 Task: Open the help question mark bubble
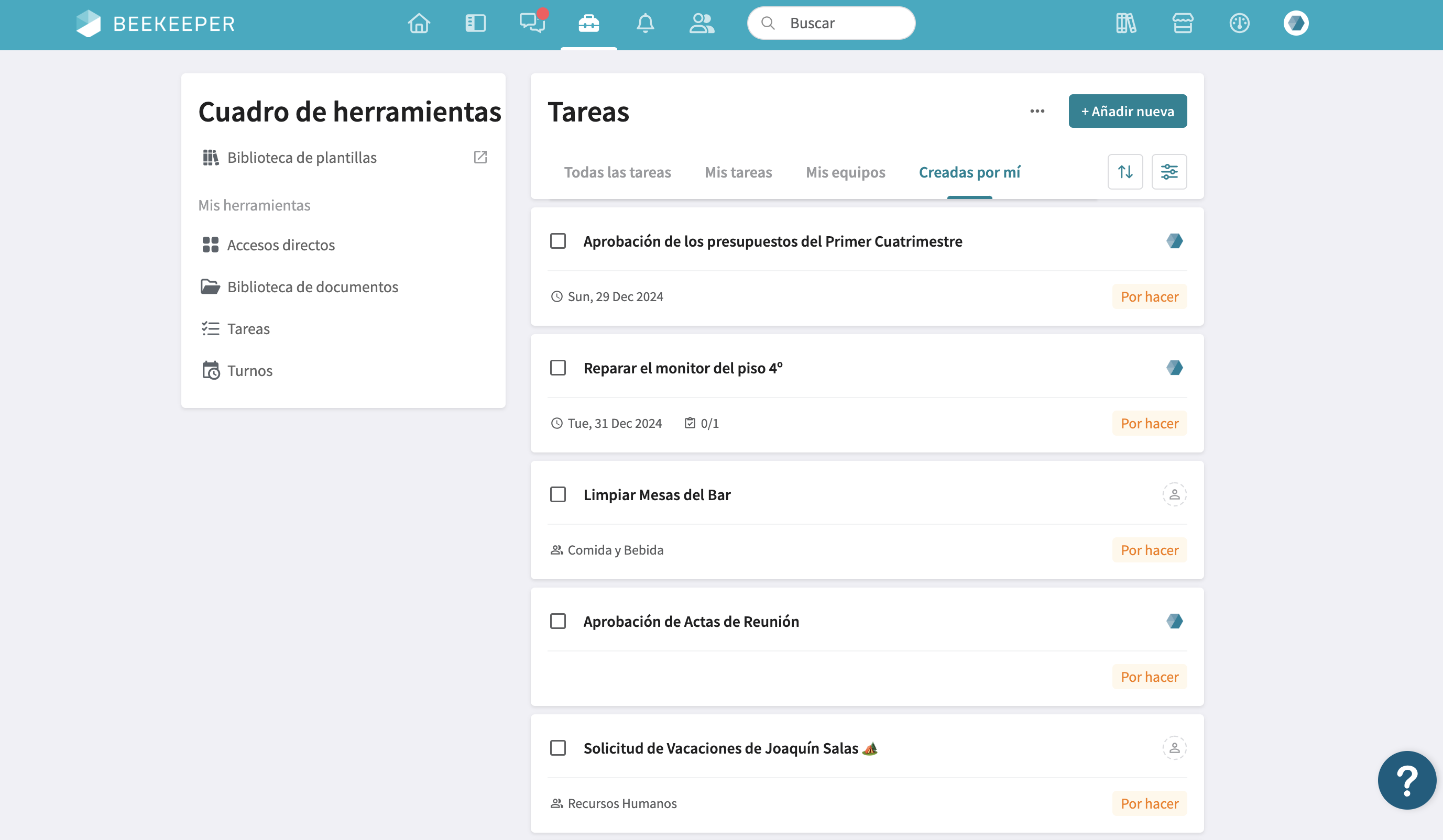click(1406, 780)
